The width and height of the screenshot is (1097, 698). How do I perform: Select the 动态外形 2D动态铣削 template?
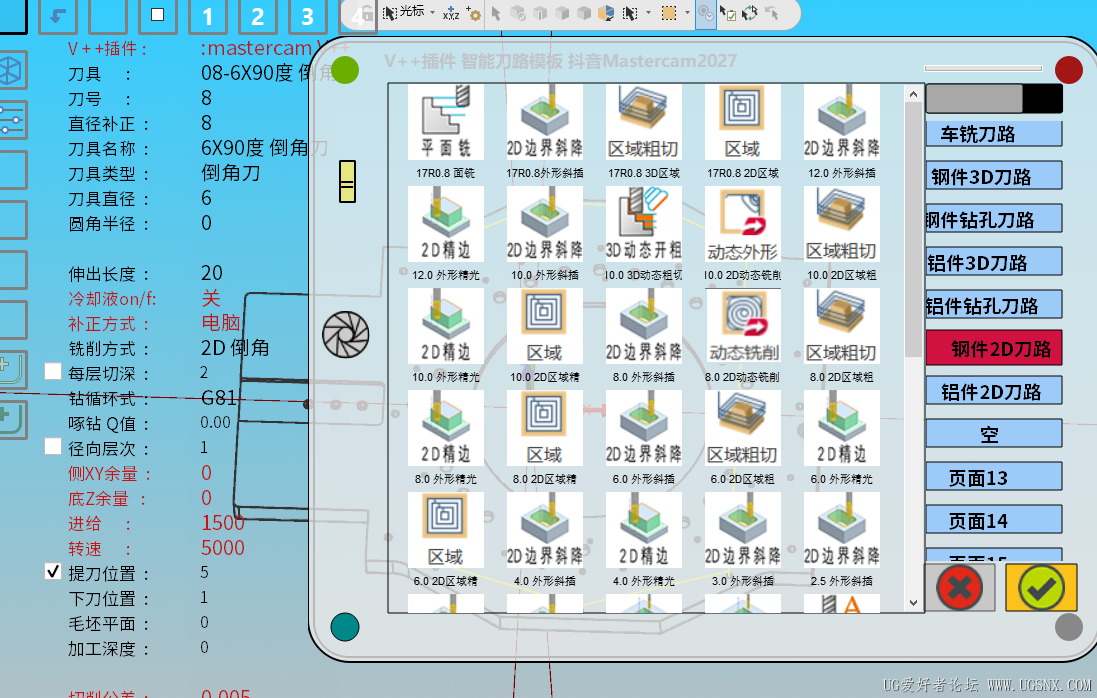[742, 222]
